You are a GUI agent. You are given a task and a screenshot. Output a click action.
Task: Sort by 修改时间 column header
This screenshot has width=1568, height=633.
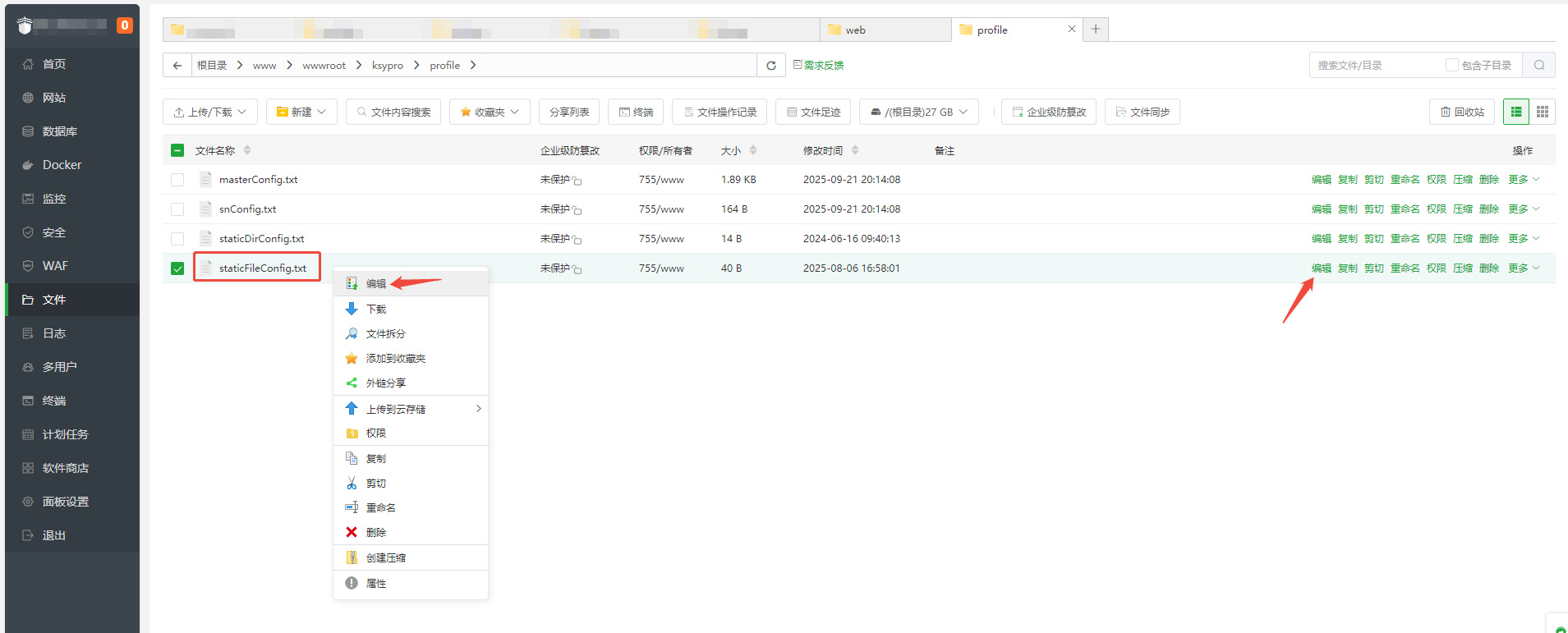click(830, 150)
